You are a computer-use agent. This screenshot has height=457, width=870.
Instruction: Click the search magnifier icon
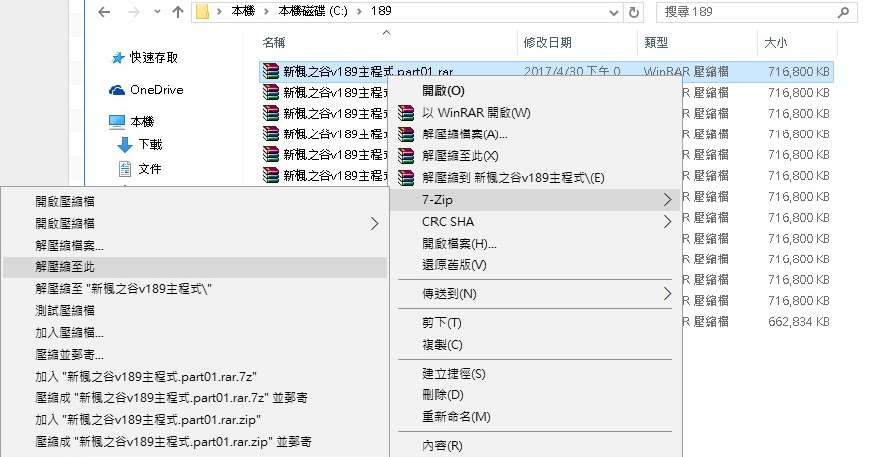point(843,12)
